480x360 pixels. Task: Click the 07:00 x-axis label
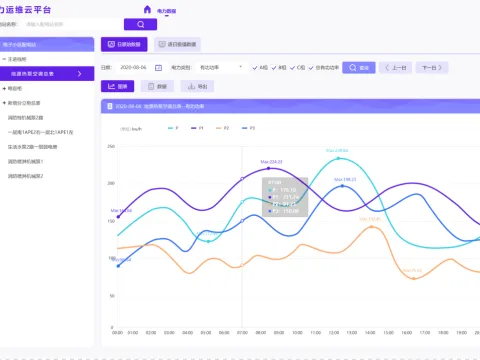[x=242, y=333]
